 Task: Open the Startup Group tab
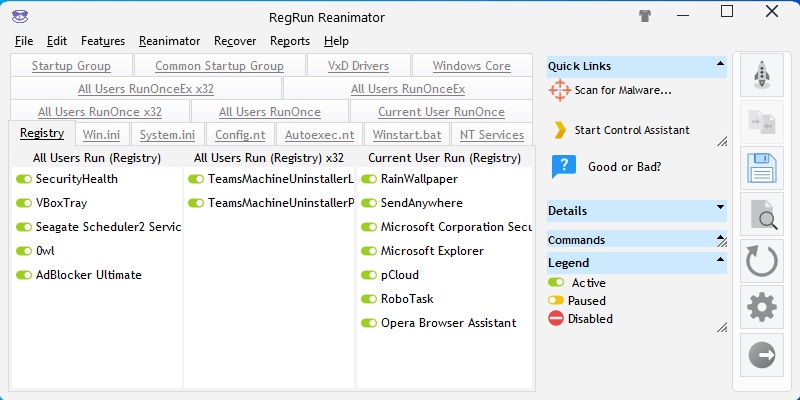(x=71, y=66)
